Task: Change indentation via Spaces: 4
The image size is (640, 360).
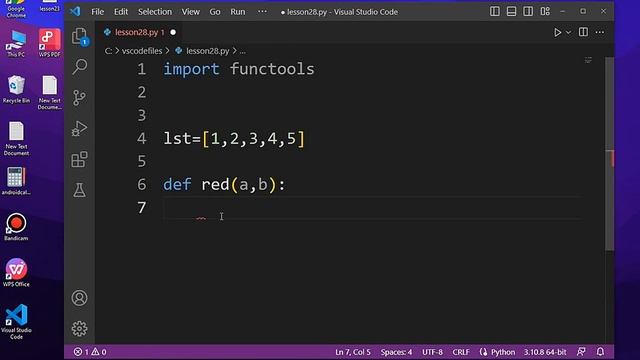Action: click(396, 352)
